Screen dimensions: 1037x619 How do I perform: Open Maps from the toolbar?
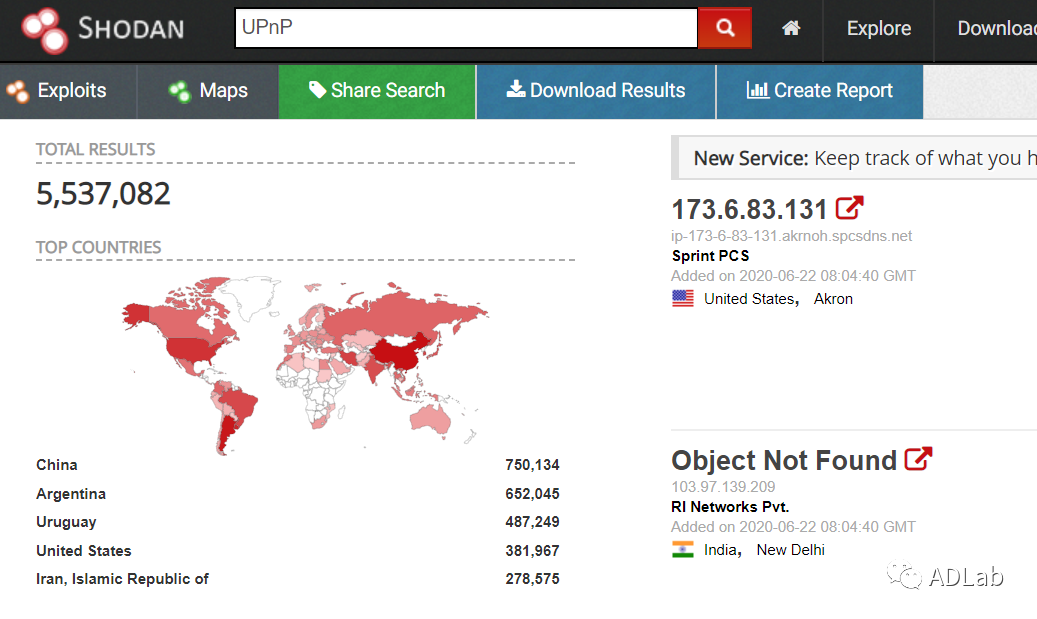[208, 91]
